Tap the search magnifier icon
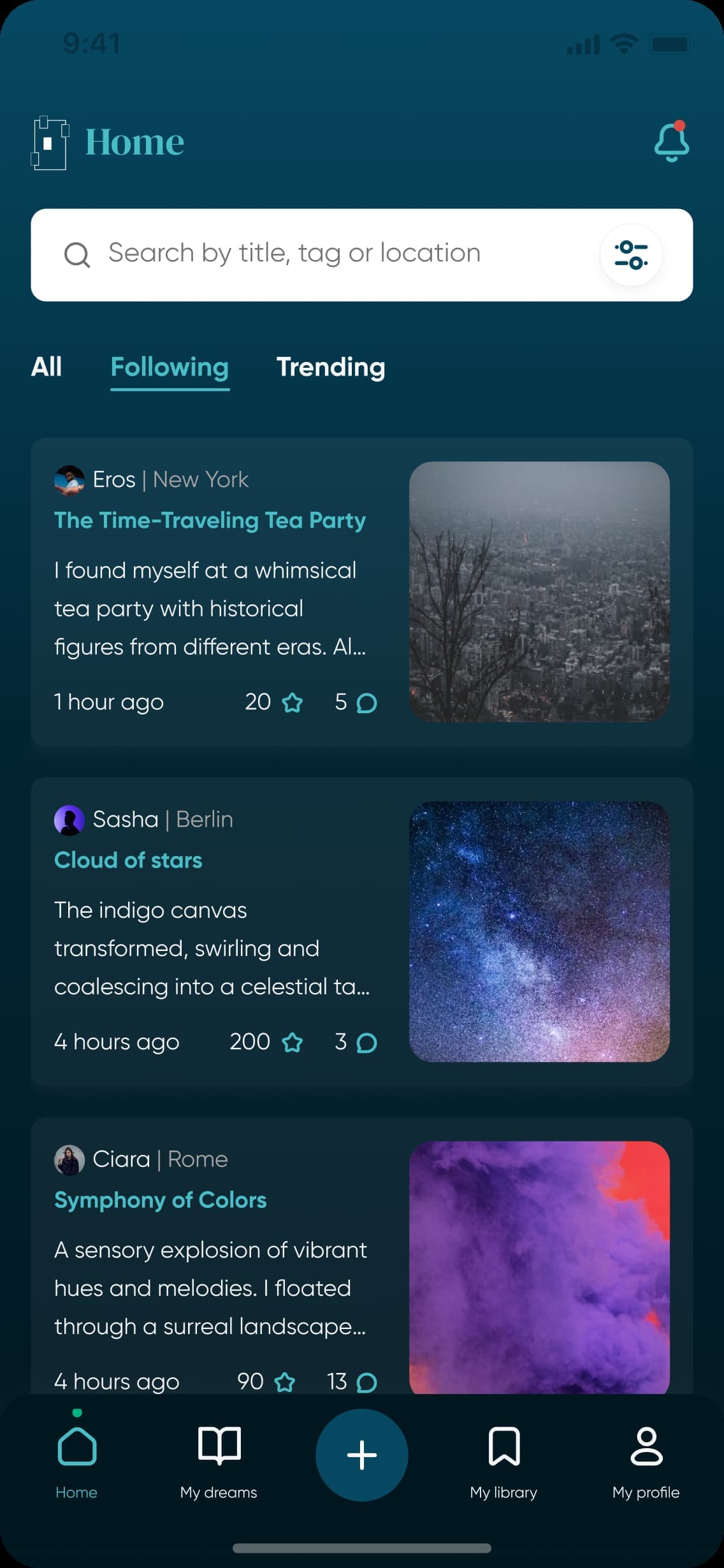The height and width of the screenshot is (1568, 724). pyautogui.click(x=76, y=255)
